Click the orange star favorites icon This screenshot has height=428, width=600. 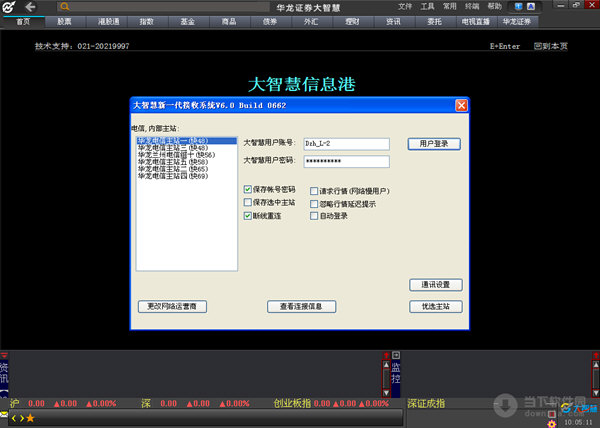(30, 418)
